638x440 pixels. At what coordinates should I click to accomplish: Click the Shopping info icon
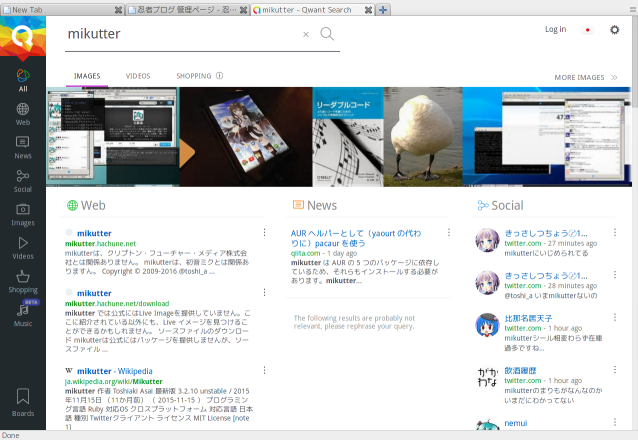click(x=219, y=76)
